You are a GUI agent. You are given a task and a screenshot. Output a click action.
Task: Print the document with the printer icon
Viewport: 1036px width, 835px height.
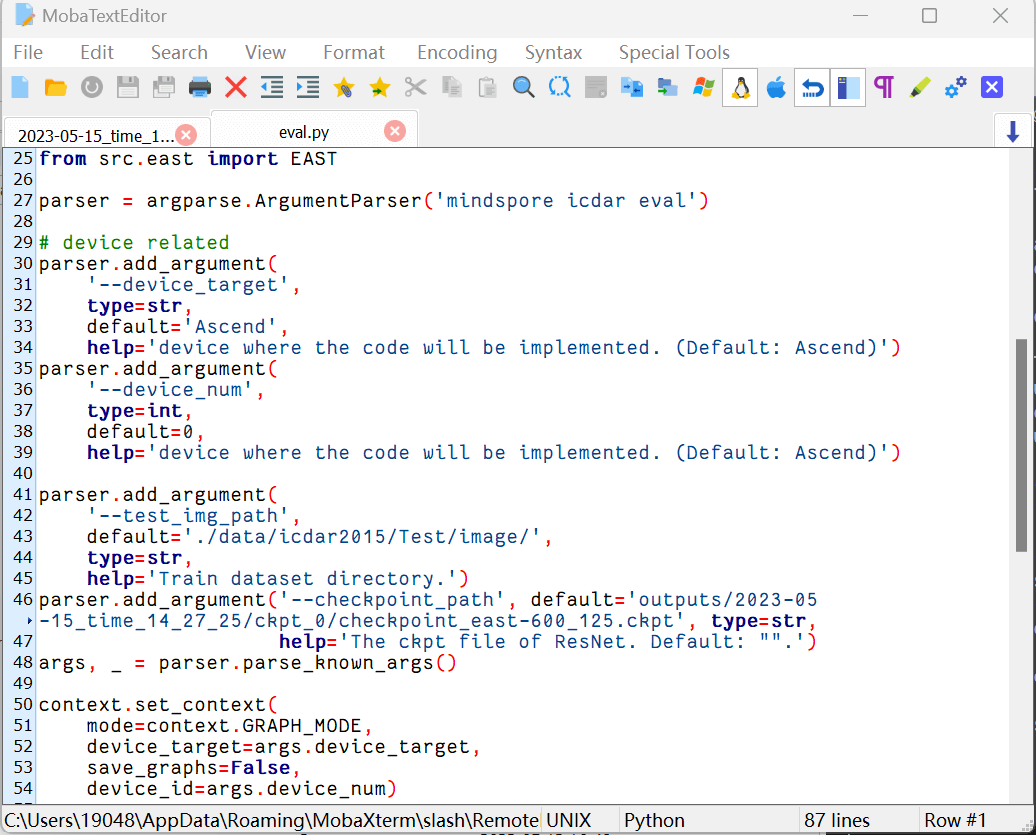pos(200,87)
